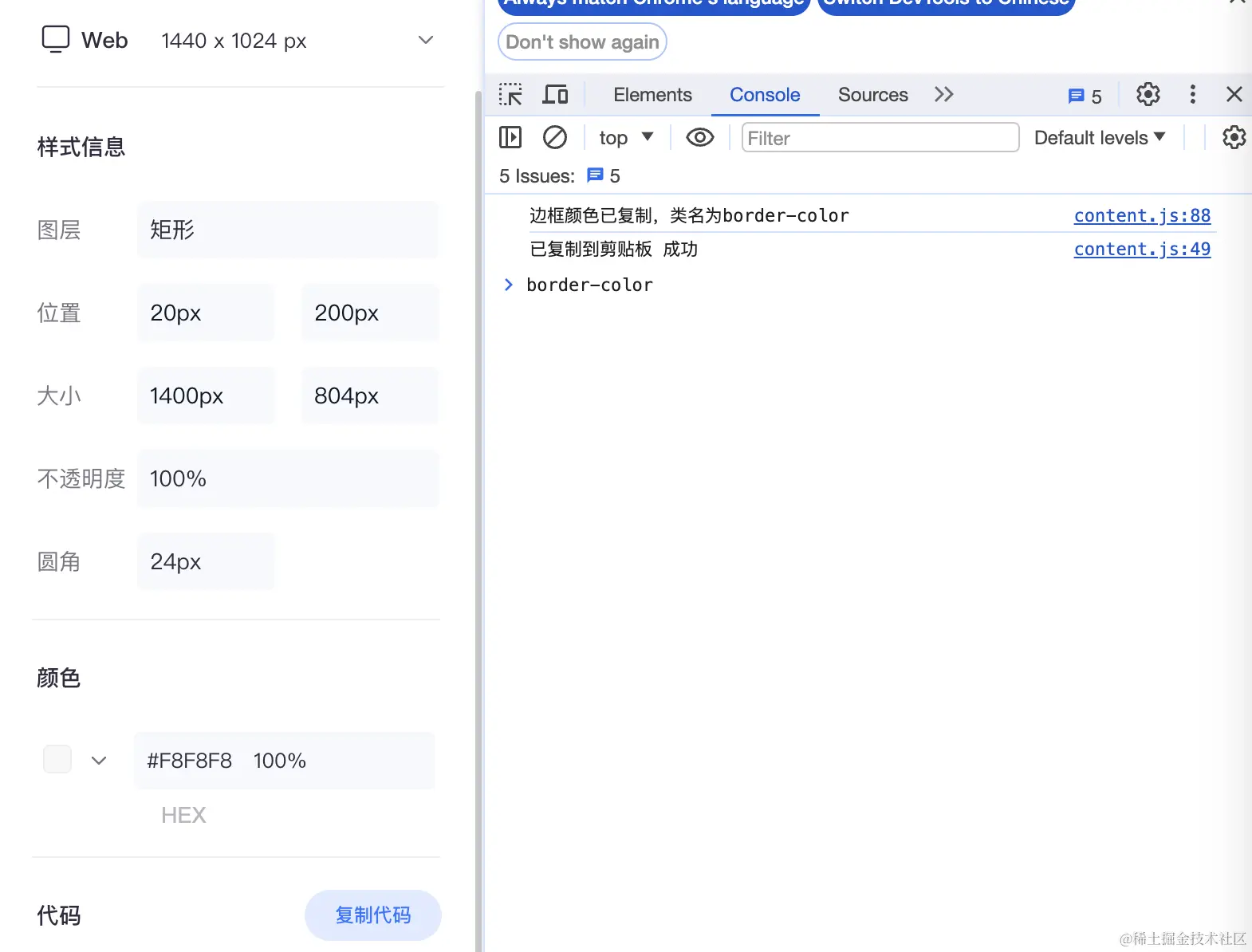Click the layer name field 矩形
The image size is (1252, 952).
(287, 230)
